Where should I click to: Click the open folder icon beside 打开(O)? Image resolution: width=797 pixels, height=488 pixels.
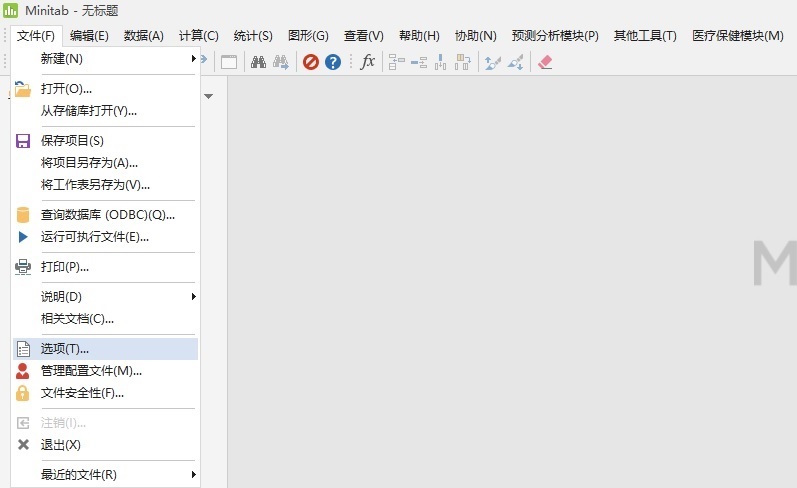[22, 88]
